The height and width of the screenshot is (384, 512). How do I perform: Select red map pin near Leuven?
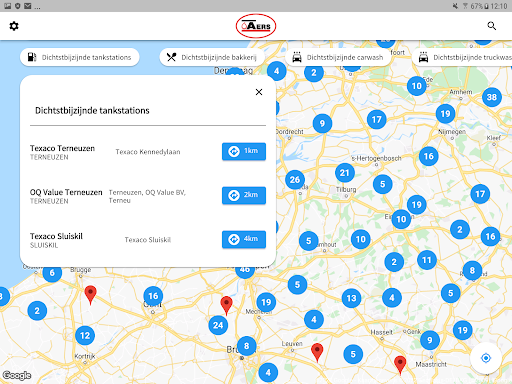pyautogui.click(x=317, y=352)
